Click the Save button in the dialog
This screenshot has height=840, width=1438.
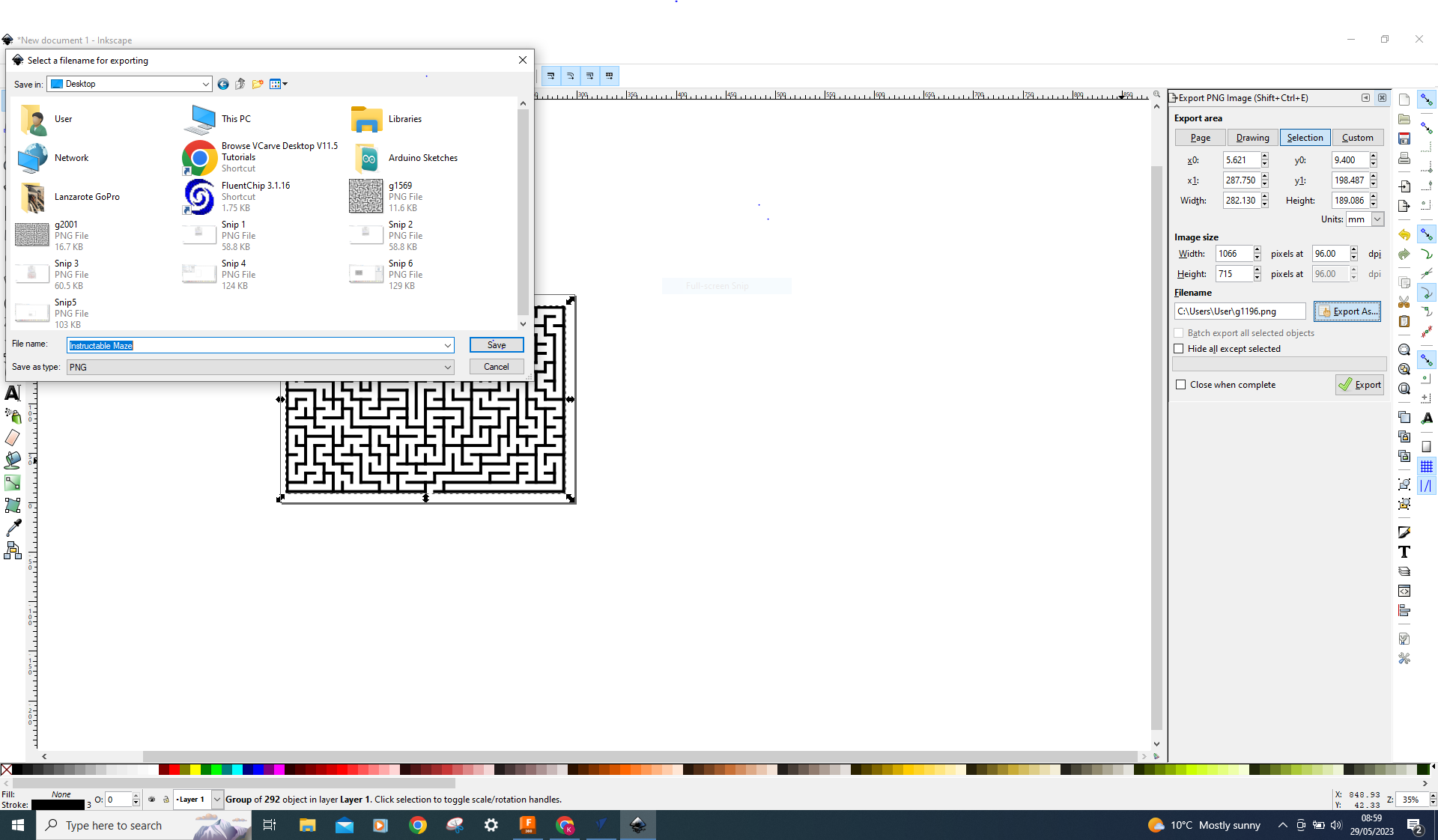[x=496, y=345]
